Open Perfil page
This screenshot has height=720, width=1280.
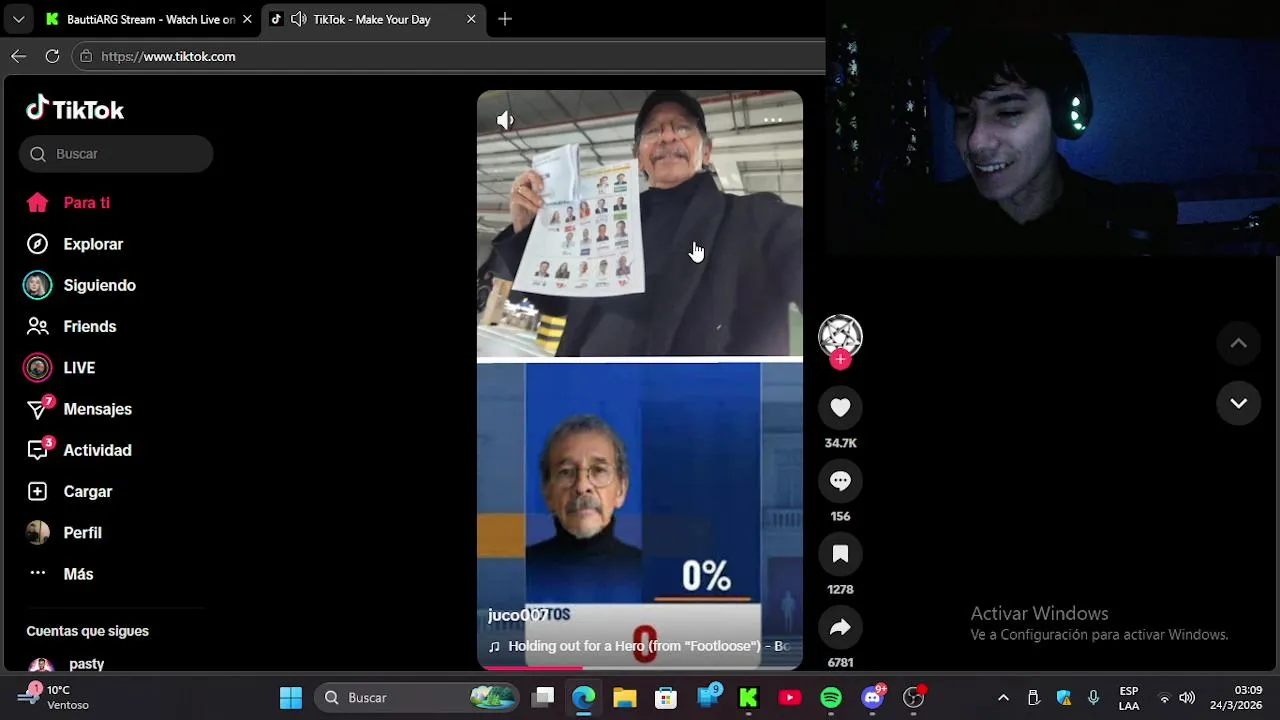click(64, 533)
